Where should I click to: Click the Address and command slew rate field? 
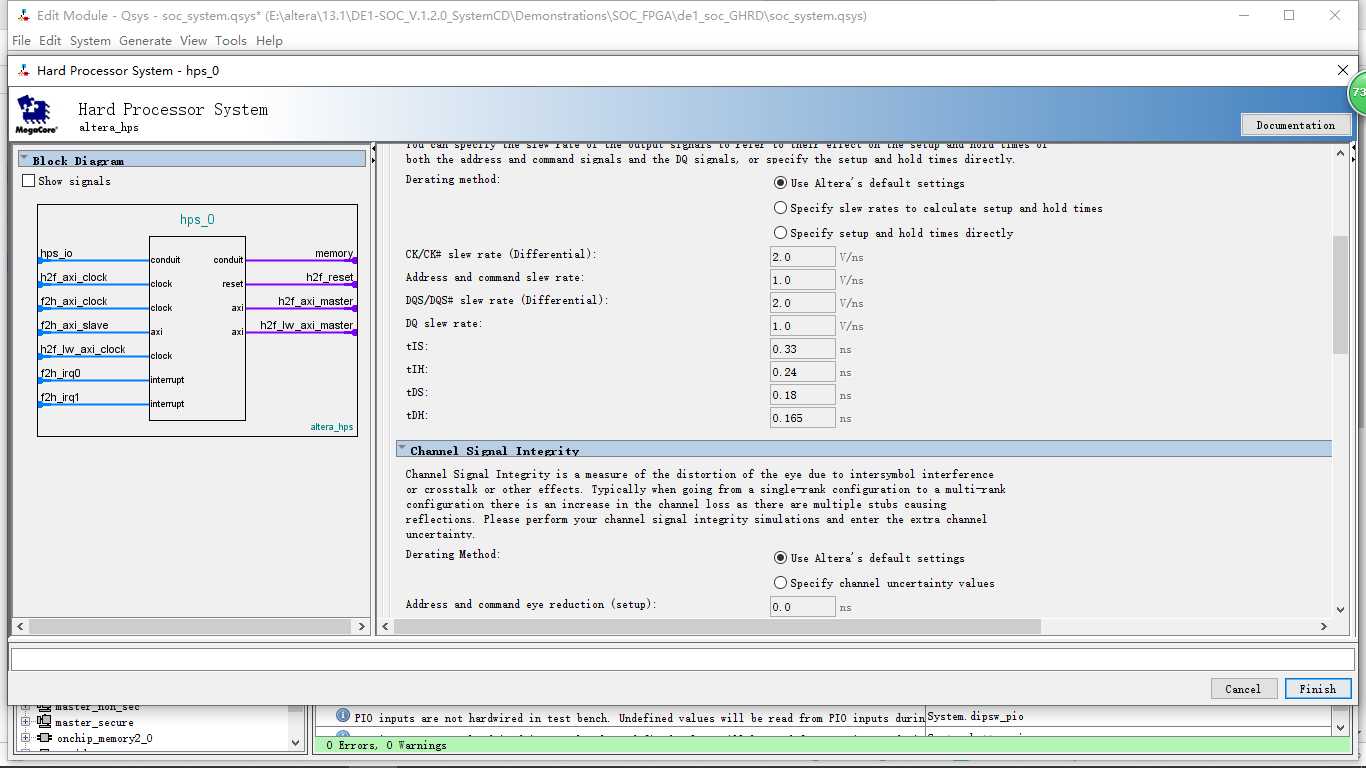802,280
